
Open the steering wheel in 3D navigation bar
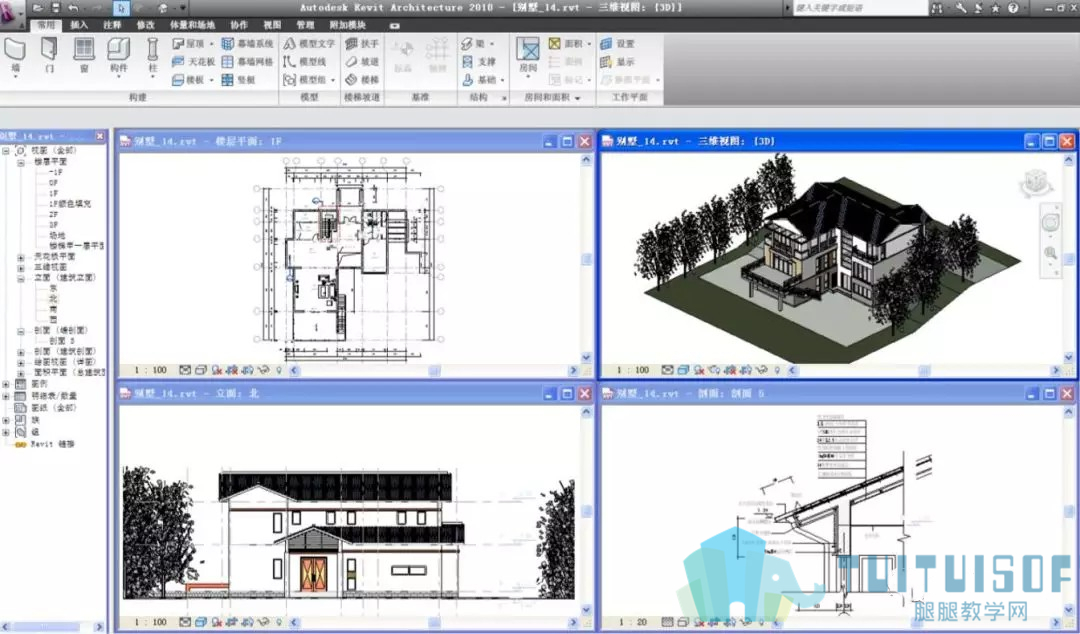click(x=1050, y=223)
